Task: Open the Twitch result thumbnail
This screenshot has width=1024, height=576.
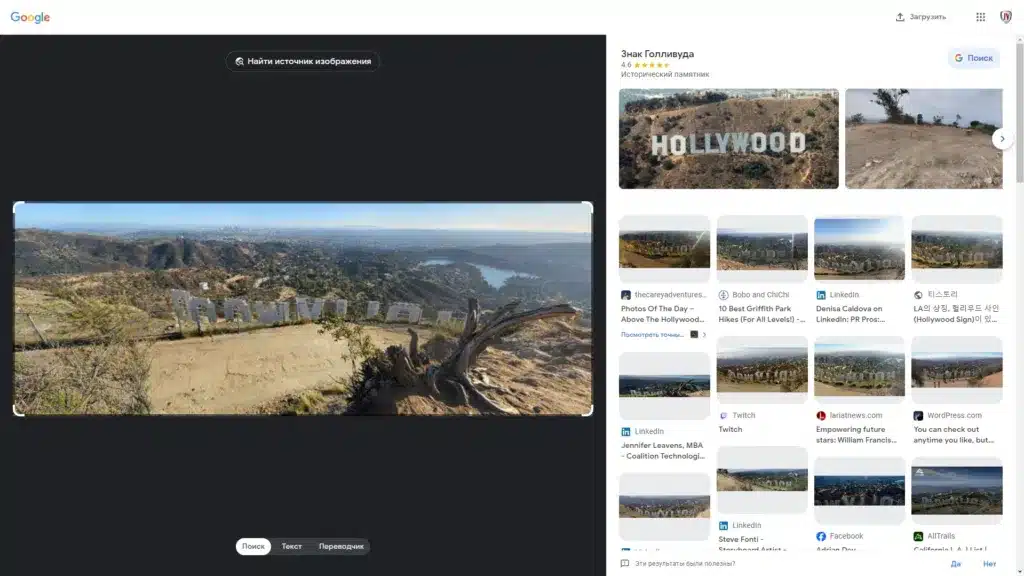Action: click(762, 370)
